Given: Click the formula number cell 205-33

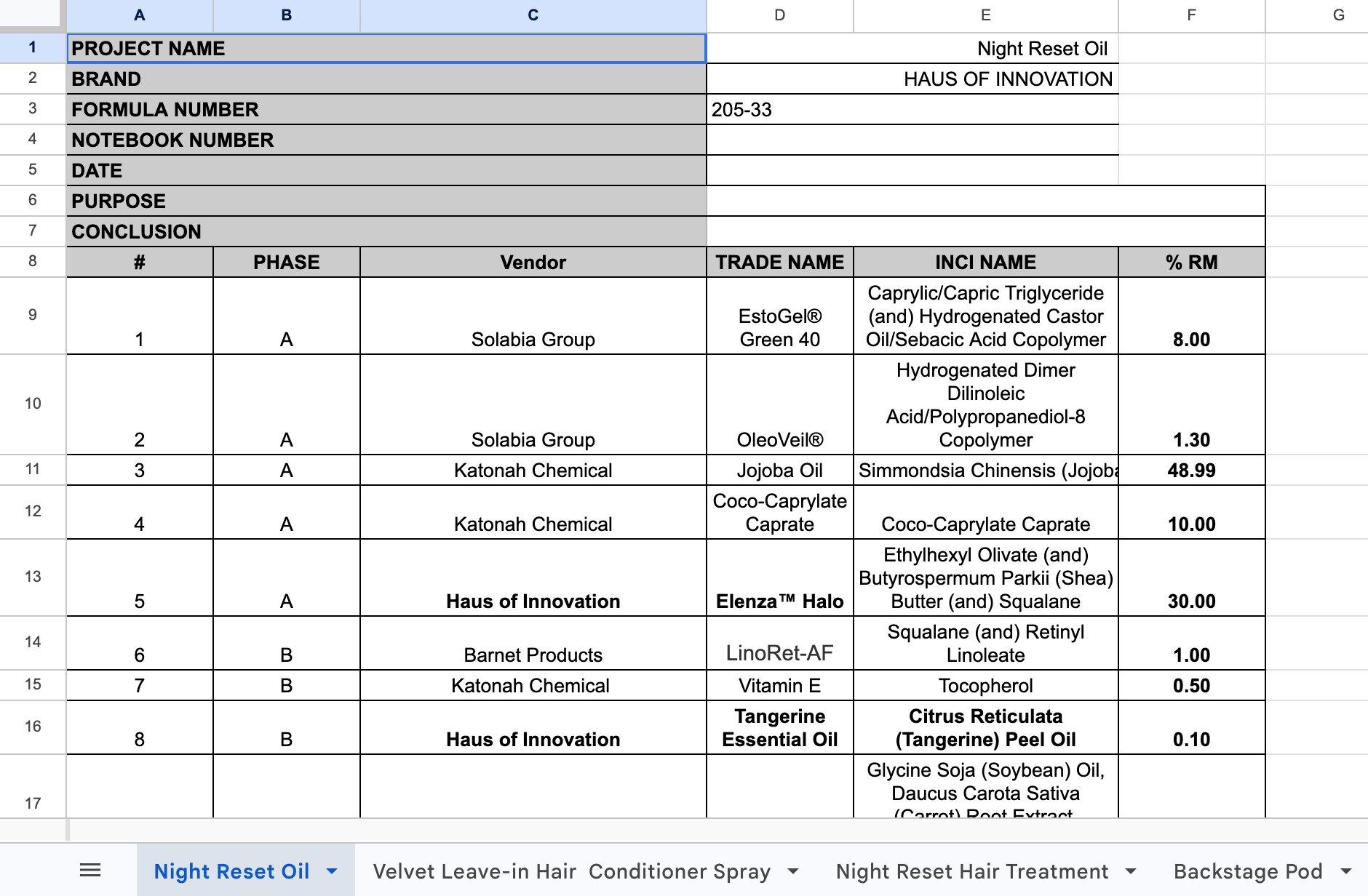Looking at the screenshot, I should tap(912, 109).
